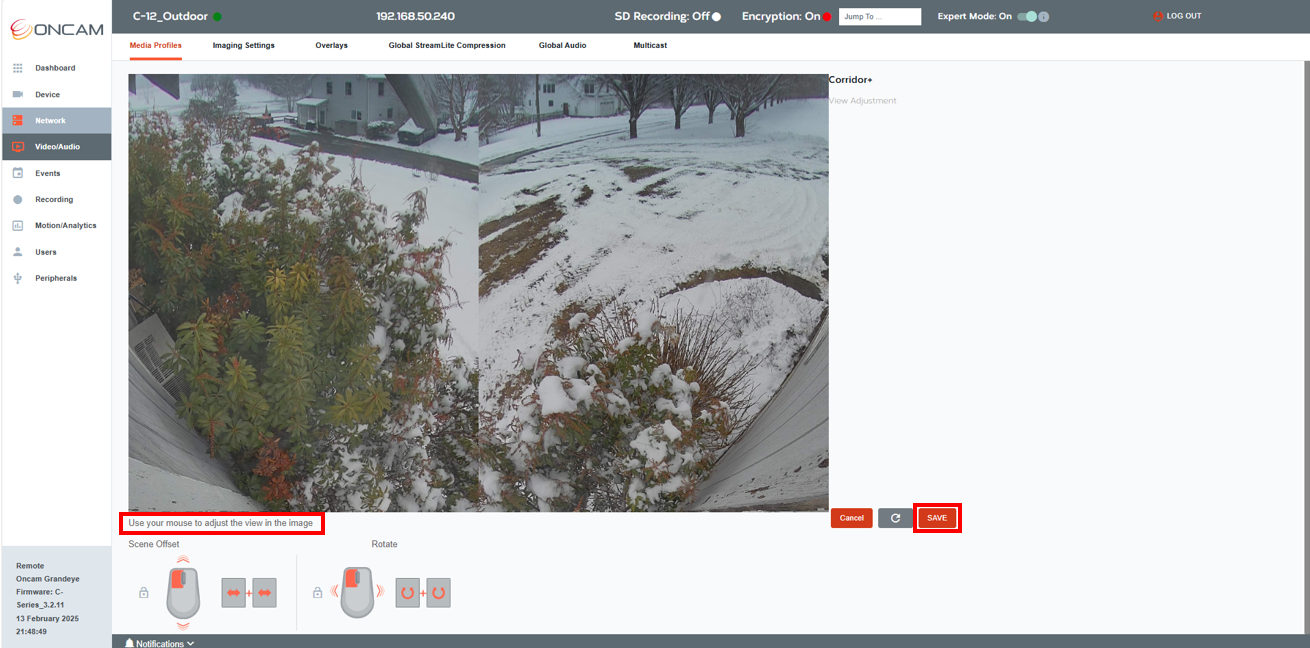Click the right rotate-arrow key icon under Rotate

coord(438,593)
